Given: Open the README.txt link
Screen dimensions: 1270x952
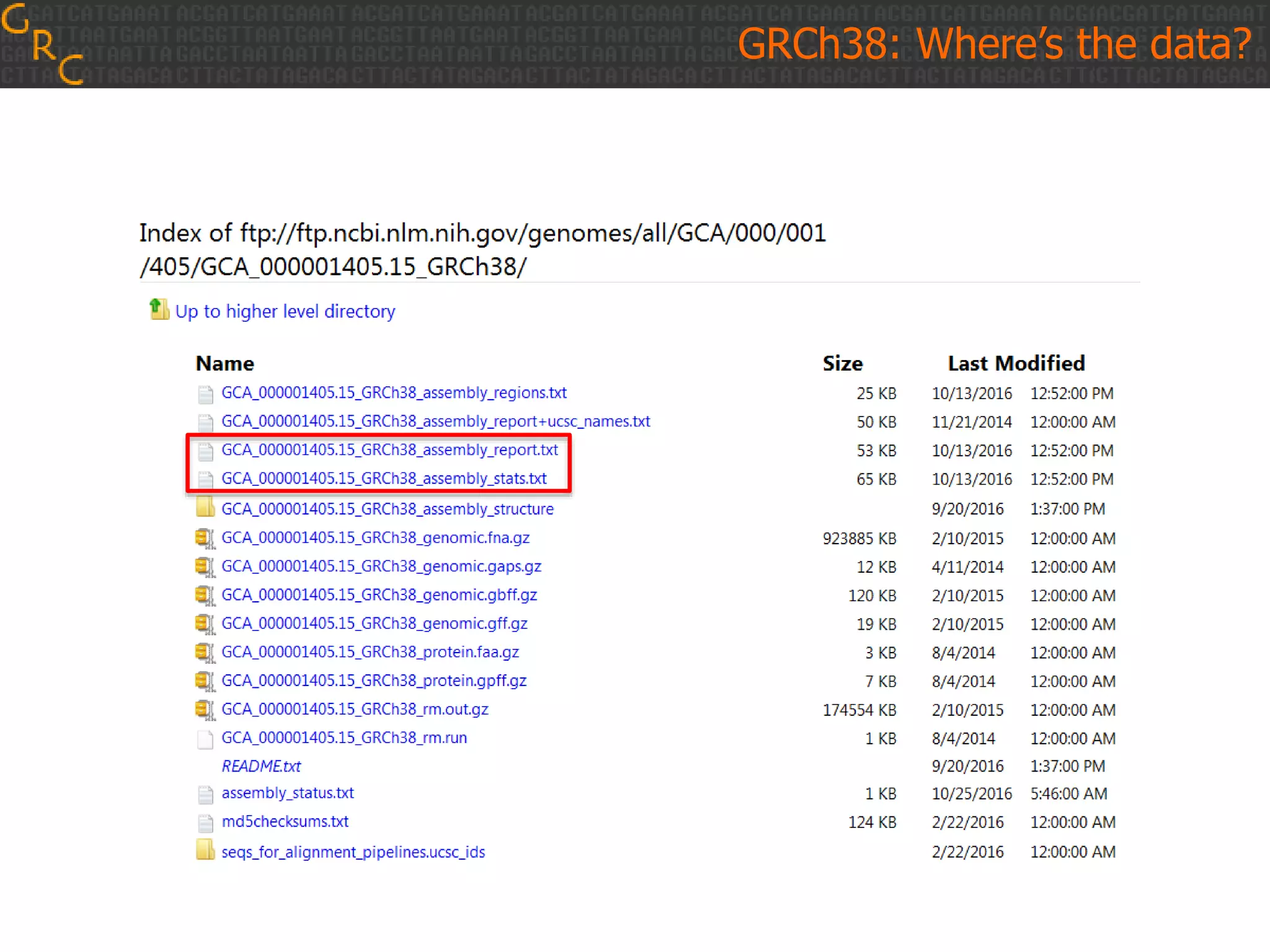Looking at the screenshot, I should coord(261,766).
